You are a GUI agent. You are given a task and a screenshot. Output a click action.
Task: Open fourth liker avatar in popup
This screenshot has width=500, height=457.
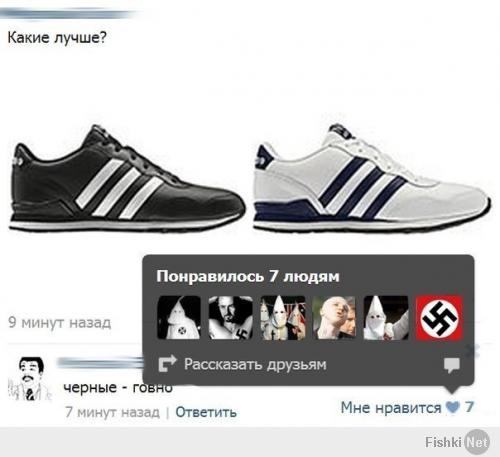tap(334, 317)
